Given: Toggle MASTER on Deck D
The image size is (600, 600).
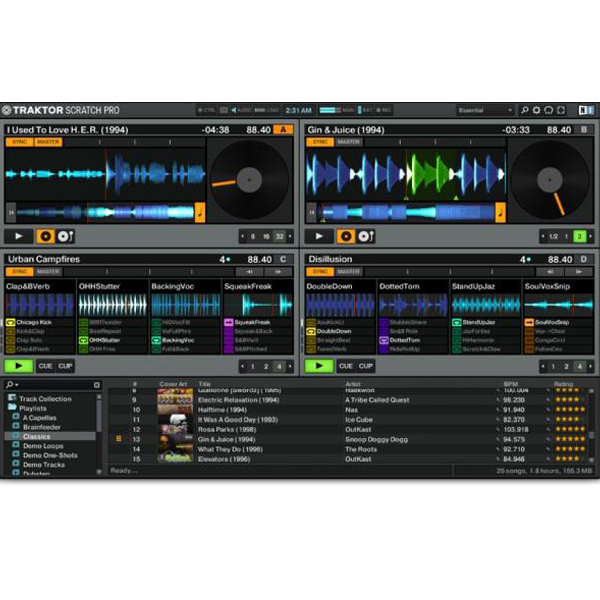Looking at the screenshot, I should [348, 272].
